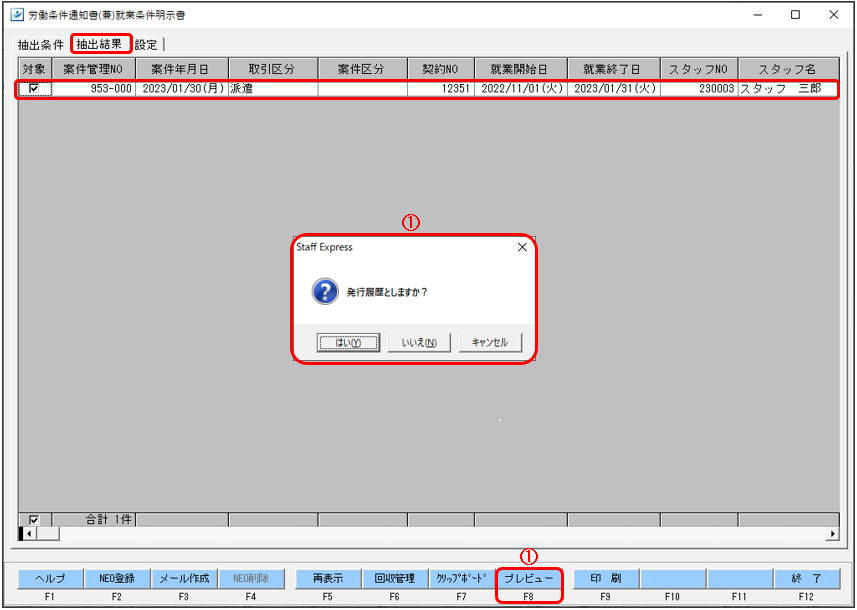Click the 案件管理NO column header
857x610 pixels.
[x=94, y=69]
